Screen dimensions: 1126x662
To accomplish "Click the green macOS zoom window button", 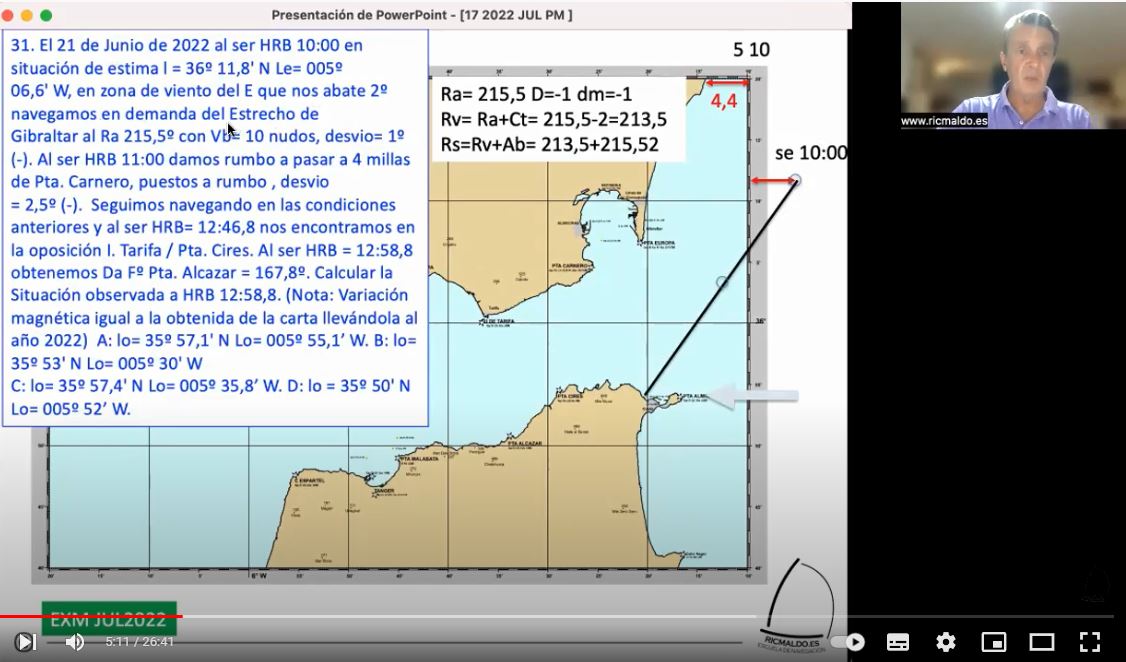I will coord(46,16).
